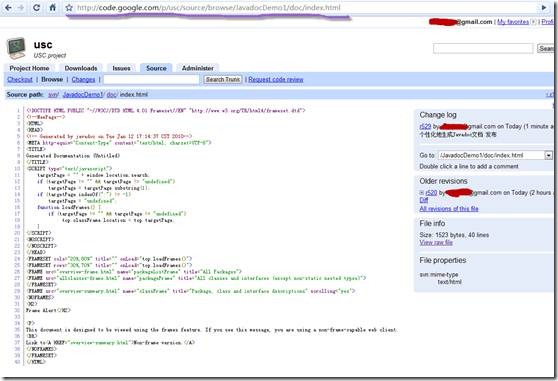The height and width of the screenshot is (381, 558).
Task: Click the address bar URL
Action: point(209,7)
